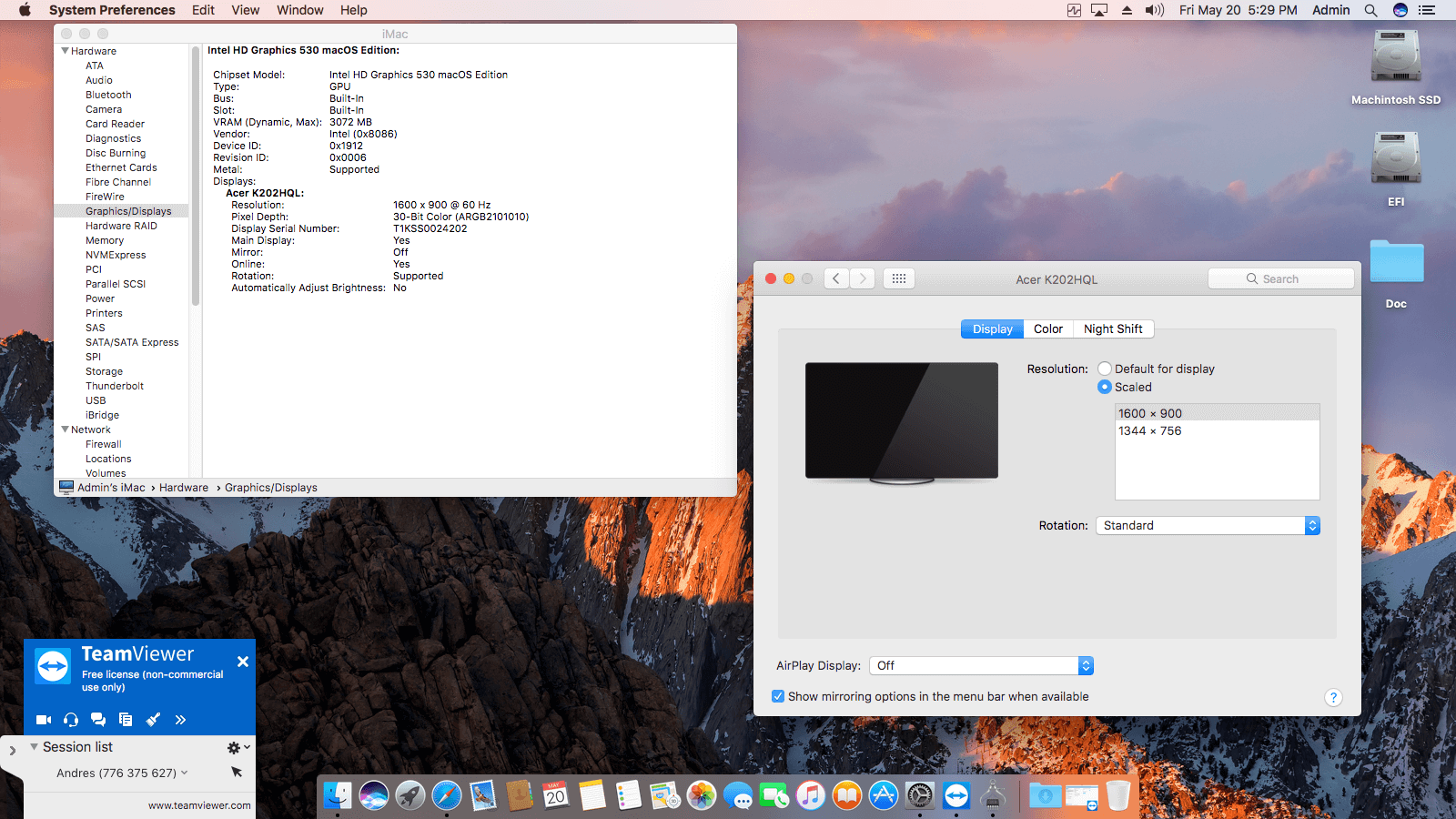Open Photos pinwheel in the Dock
Image resolution: width=1456 pixels, height=819 pixels.
click(x=702, y=796)
